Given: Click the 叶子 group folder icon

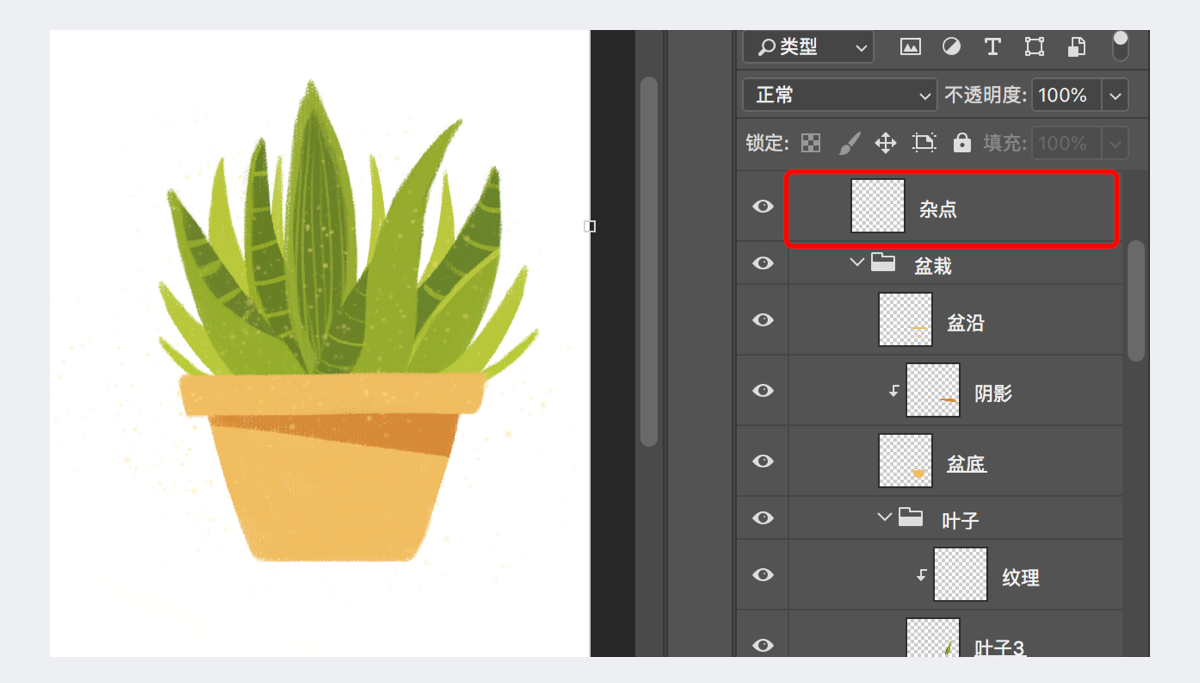Looking at the screenshot, I should (x=911, y=518).
